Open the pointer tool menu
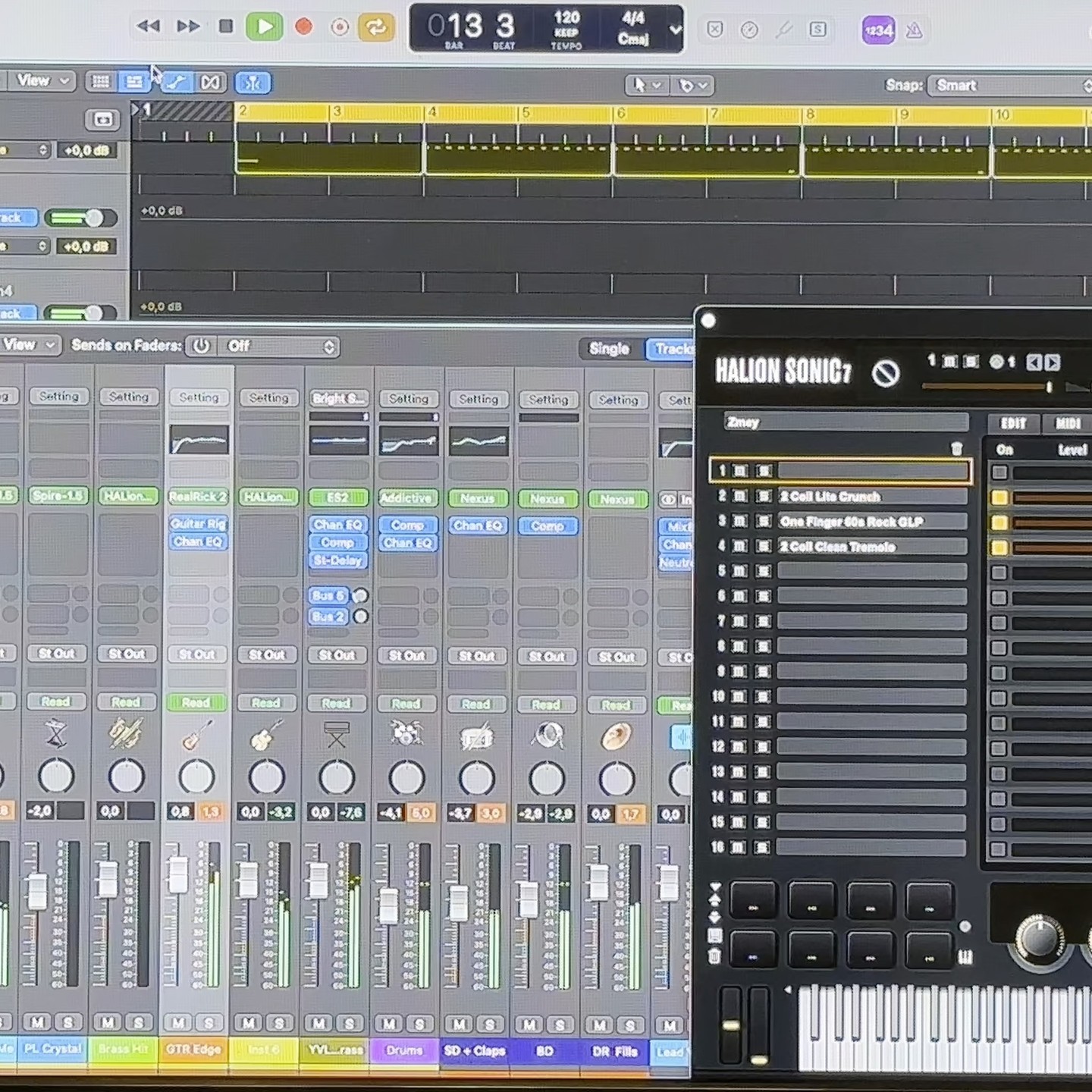The height and width of the screenshot is (1092, 1092). point(647,85)
